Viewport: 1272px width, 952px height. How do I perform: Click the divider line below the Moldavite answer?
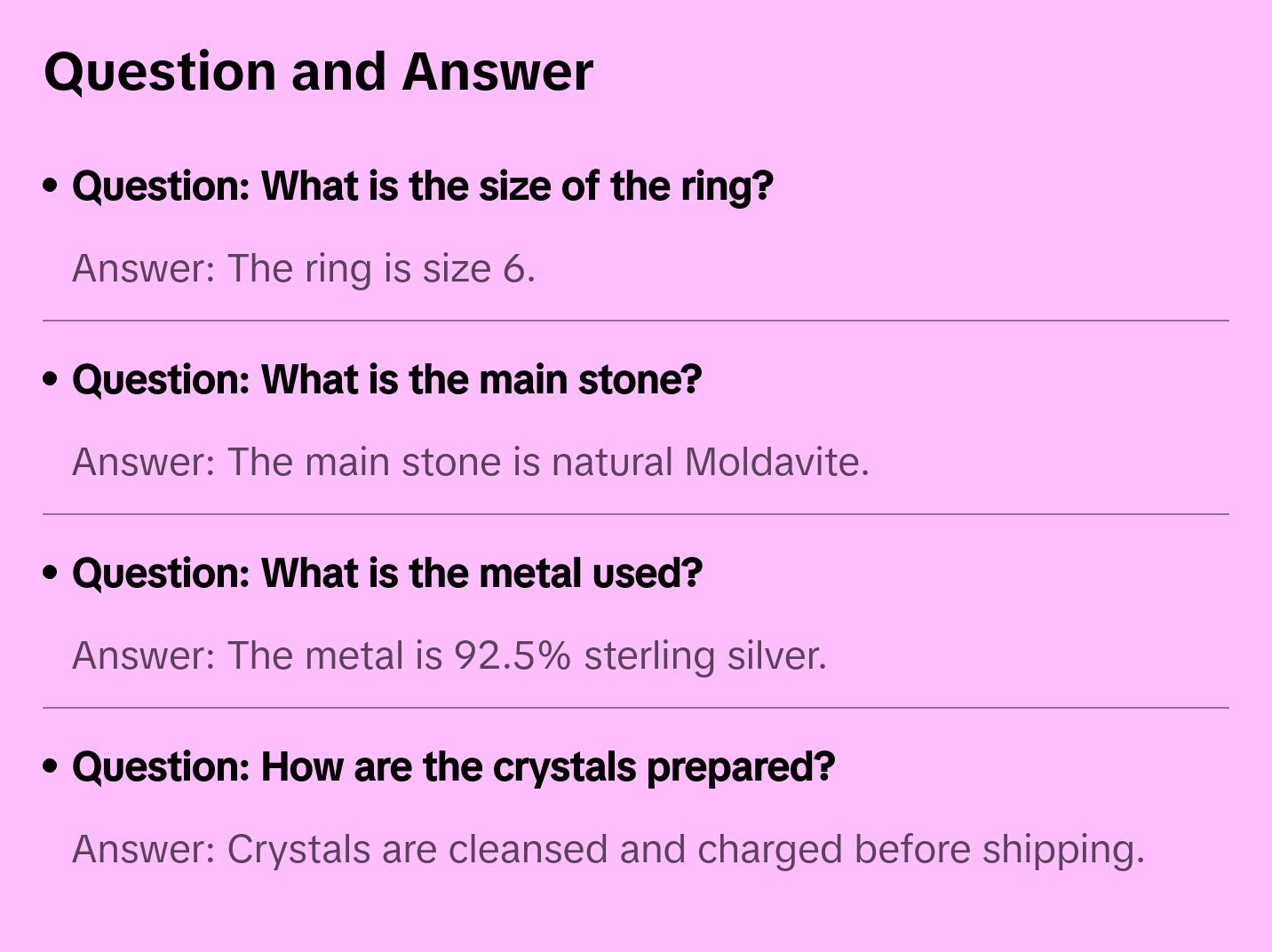tap(636, 514)
